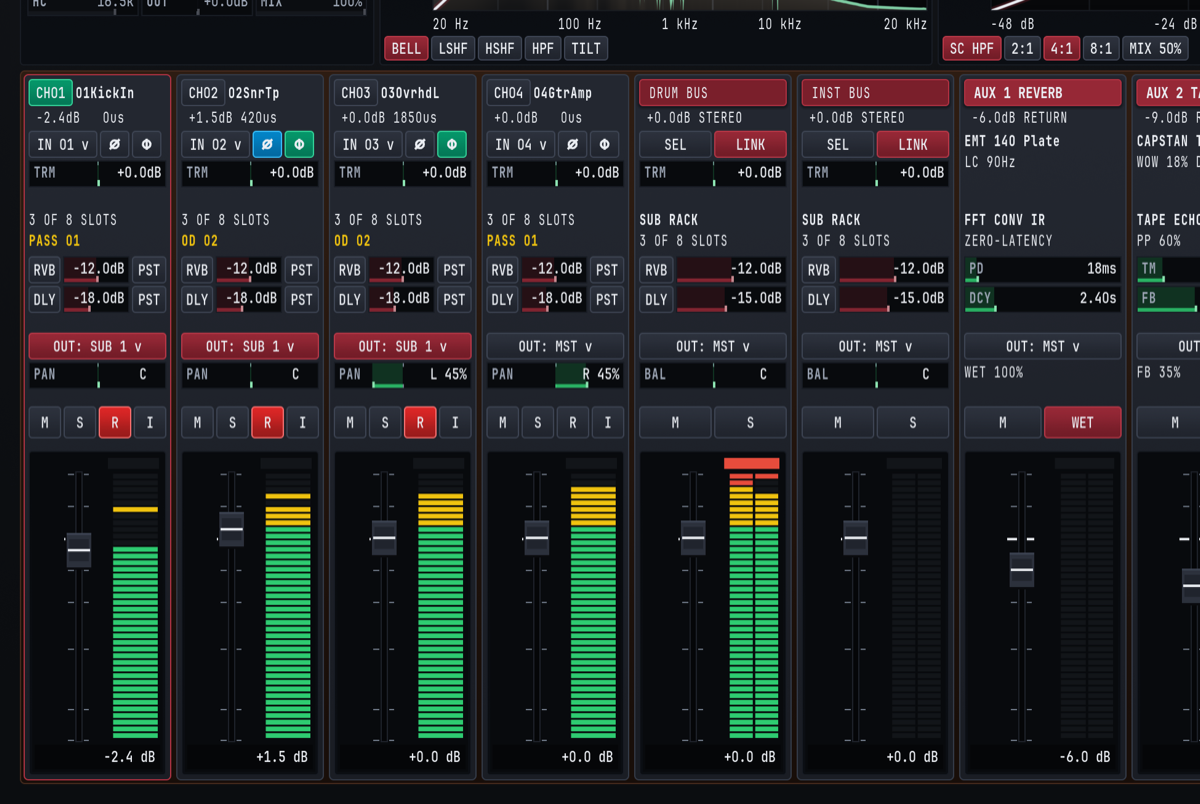Click the AUX 1 REVERB DCY 2.40s field

coord(1042,298)
